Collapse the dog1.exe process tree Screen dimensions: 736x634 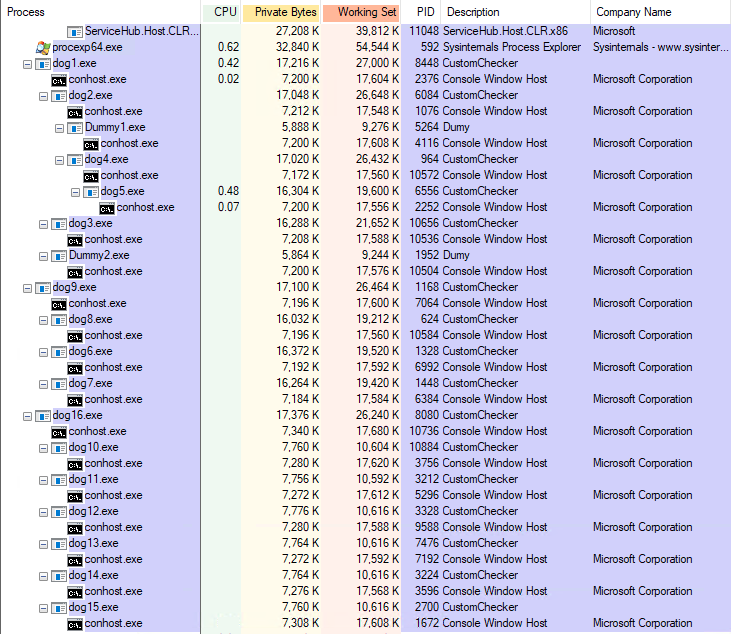(x=27, y=64)
